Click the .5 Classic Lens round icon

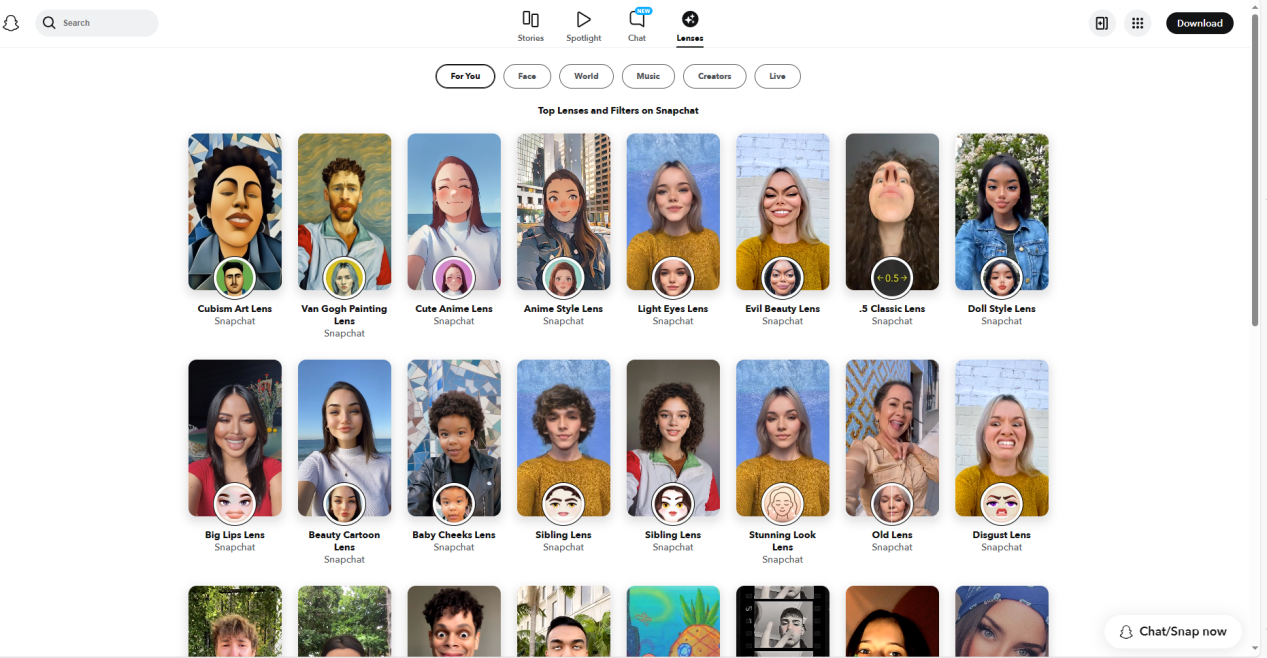pyautogui.click(x=892, y=278)
